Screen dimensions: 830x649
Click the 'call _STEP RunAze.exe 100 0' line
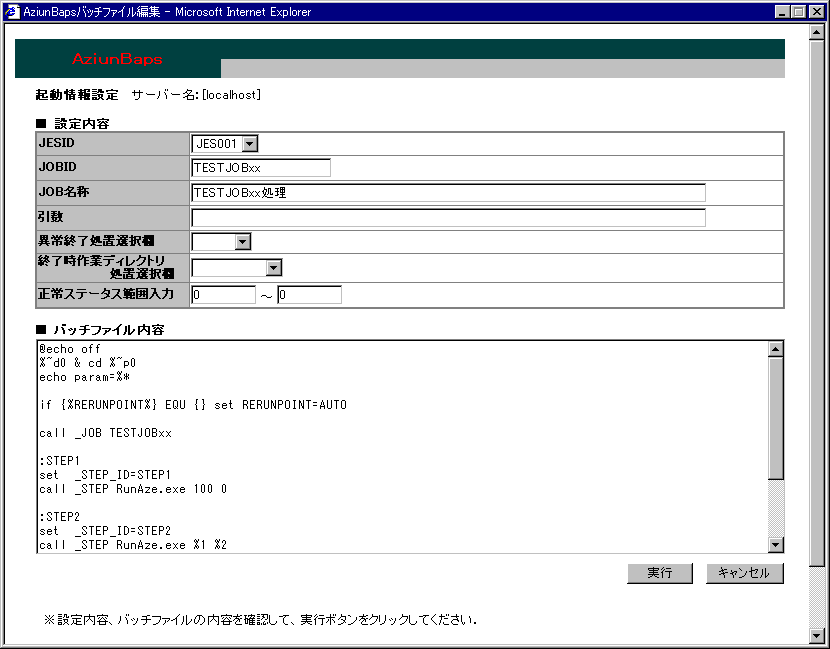pos(133,489)
